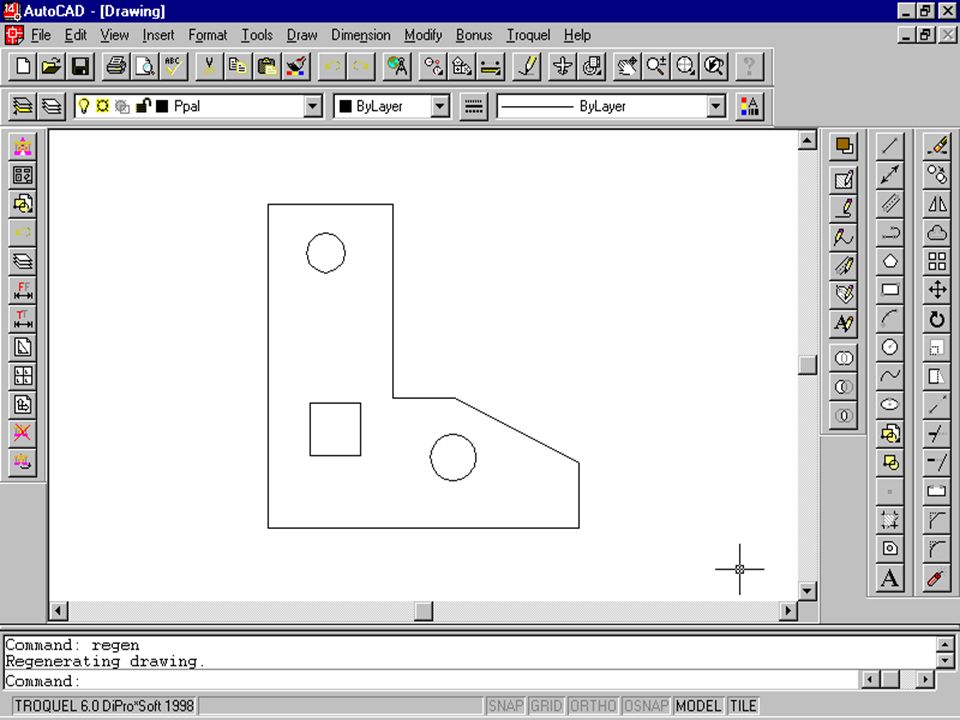Activate Zoom Realtime magnifier
The width and height of the screenshot is (960, 720).
pyautogui.click(x=656, y=66)
